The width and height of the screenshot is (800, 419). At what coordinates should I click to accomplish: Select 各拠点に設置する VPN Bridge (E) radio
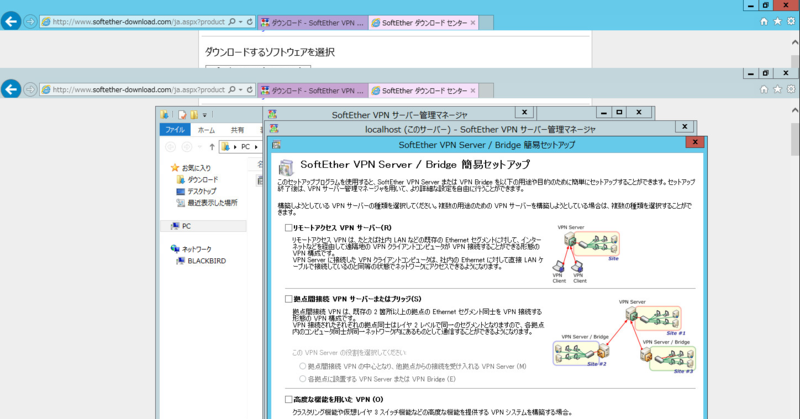click(303, 379)
